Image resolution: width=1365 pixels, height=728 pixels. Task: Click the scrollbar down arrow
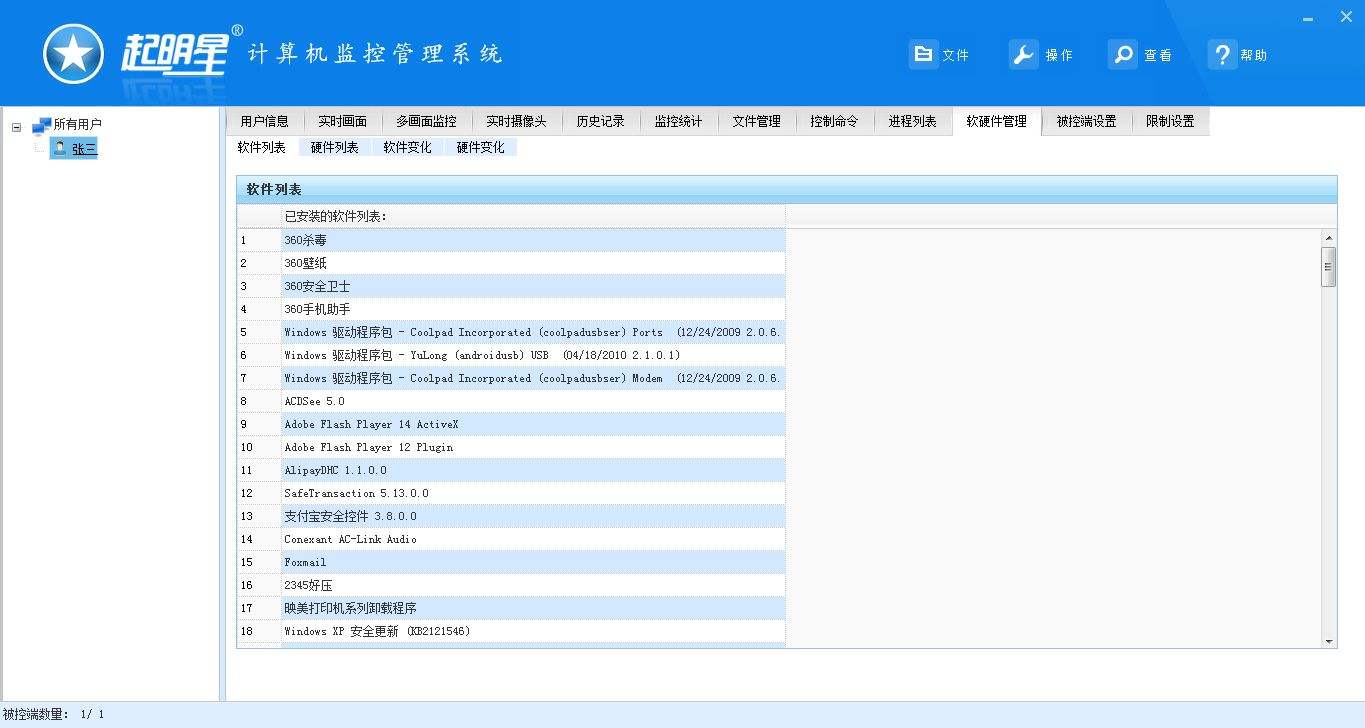click(x=1329, y=641)
